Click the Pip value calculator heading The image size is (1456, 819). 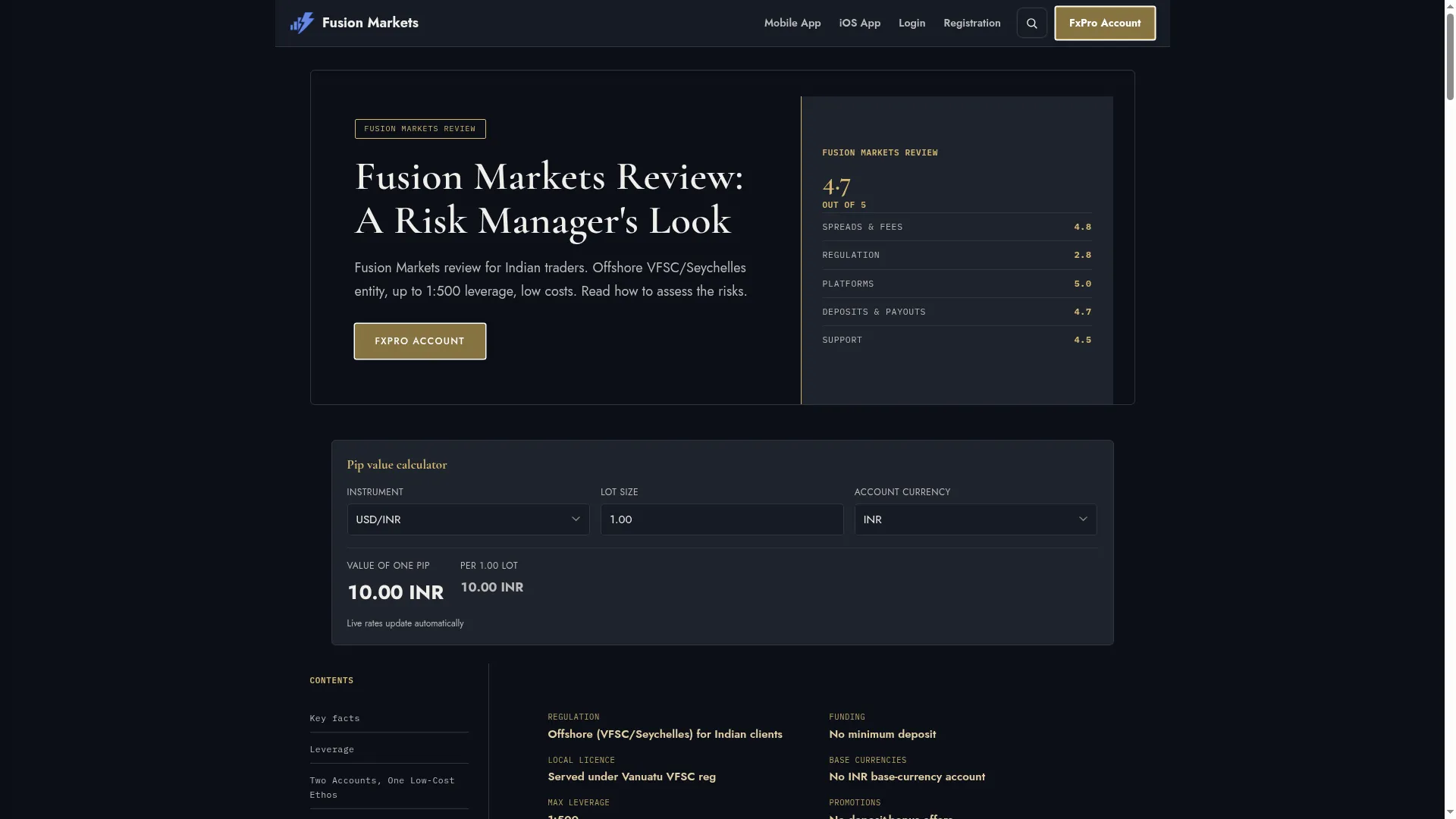coord(397,465)
